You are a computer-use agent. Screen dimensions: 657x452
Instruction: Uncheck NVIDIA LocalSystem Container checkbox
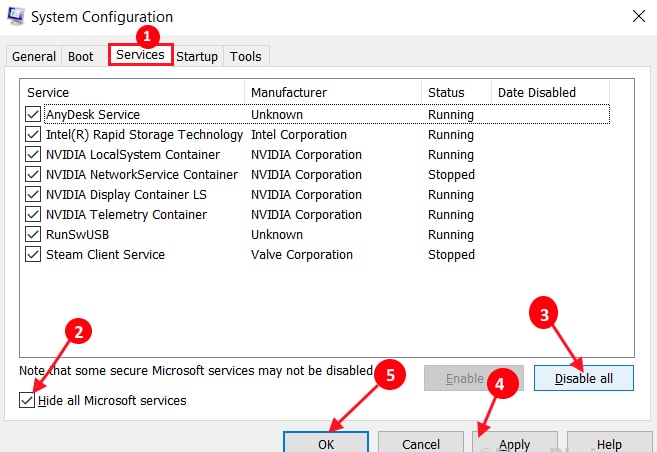[x=33, y=154]
